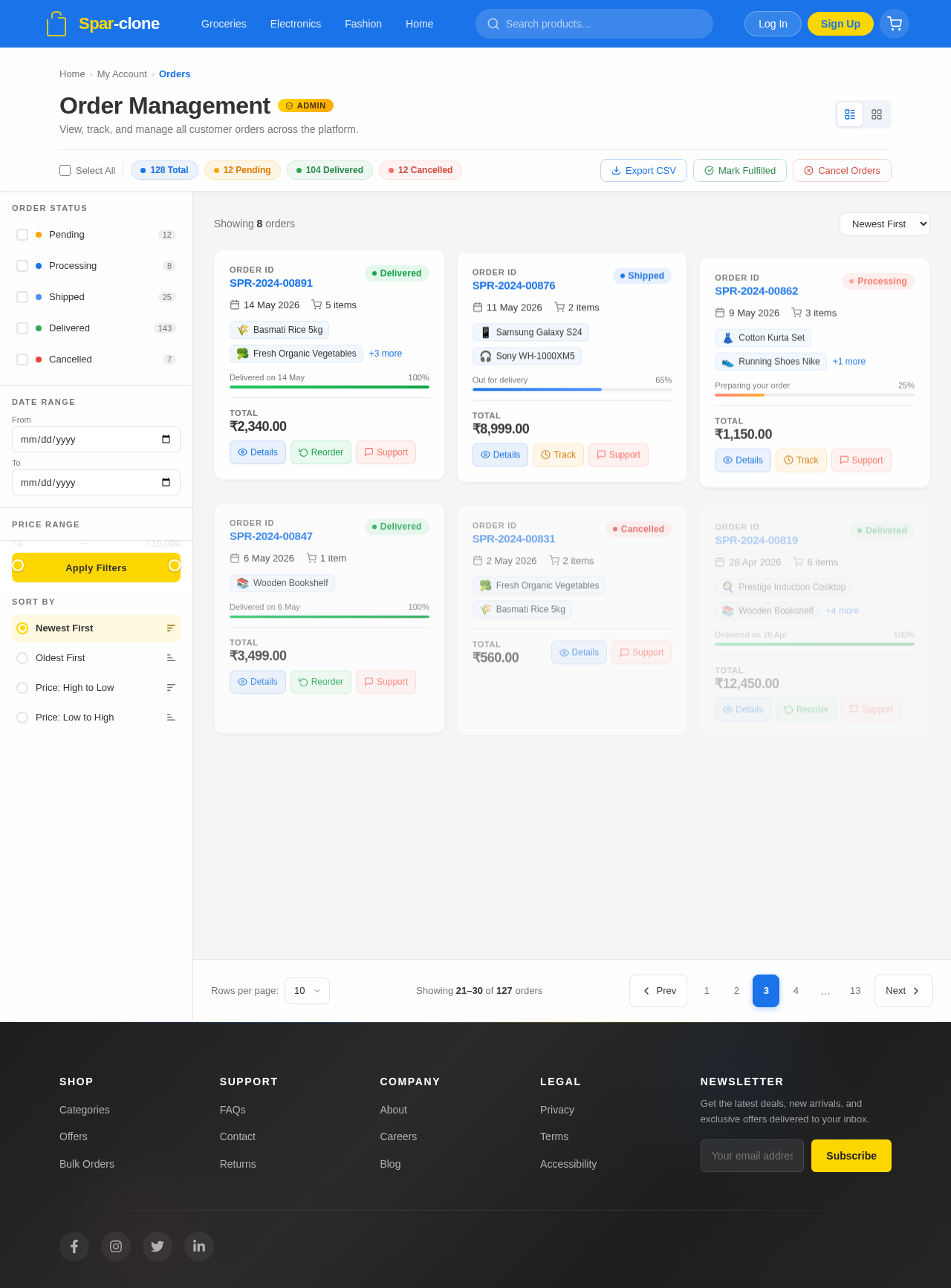The height and width of the screenshot is (1288, 951).
Task: Open the Home nav menu
Action: point(419,24)
